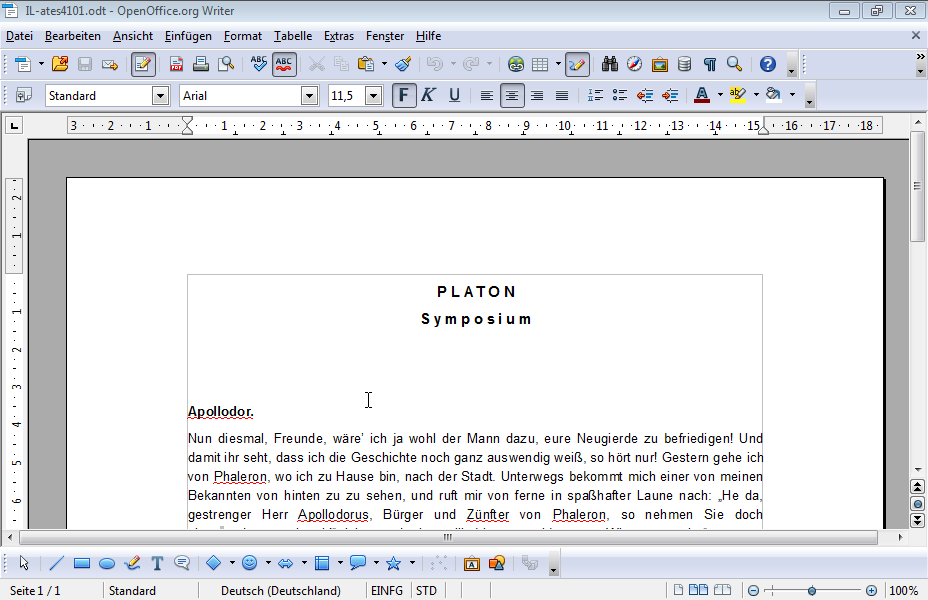Open the Einfügen menu
This screenshot has height=600, width=928.
coord(188,36)
